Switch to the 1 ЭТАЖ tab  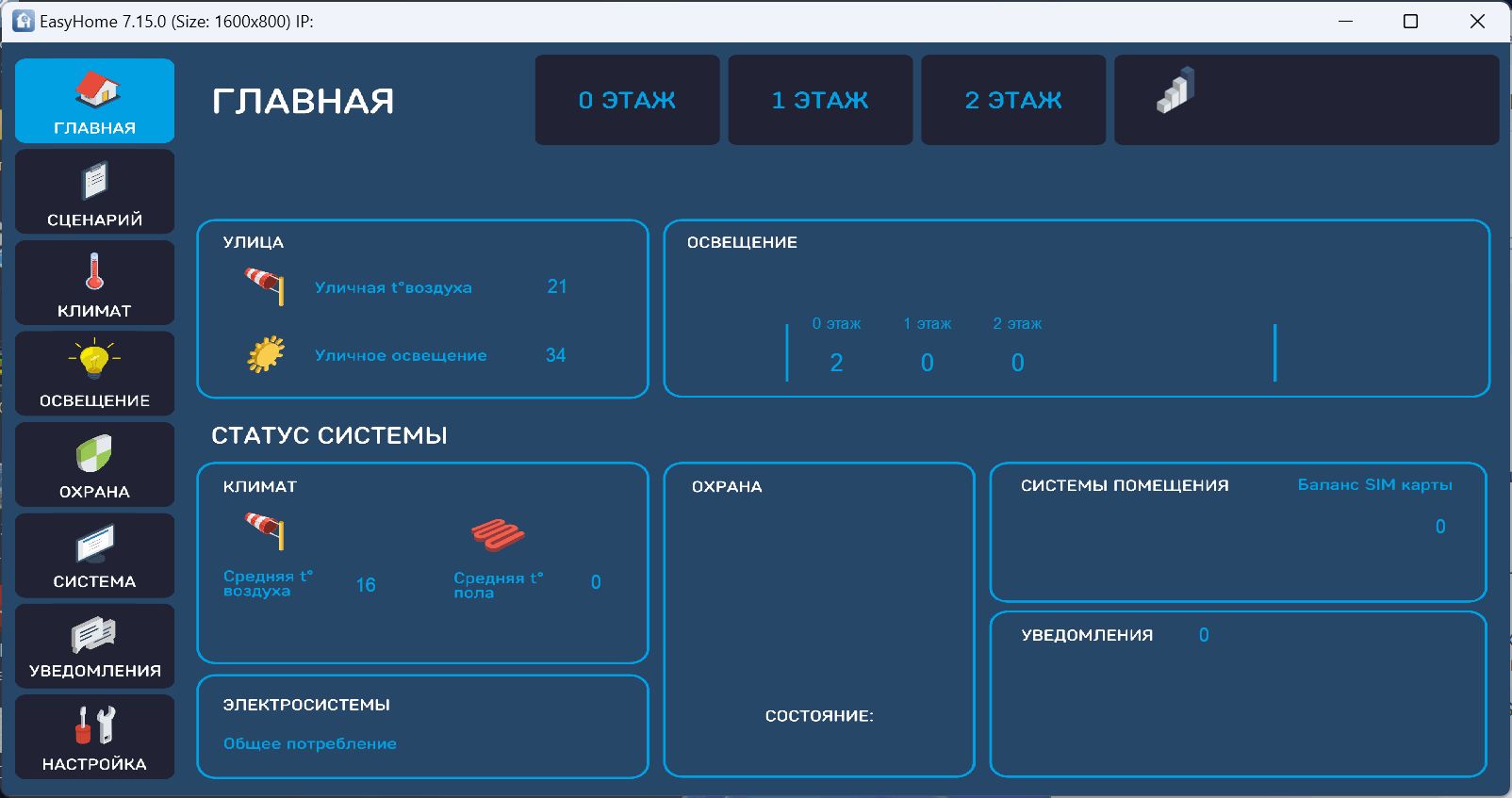click(820, 100)
